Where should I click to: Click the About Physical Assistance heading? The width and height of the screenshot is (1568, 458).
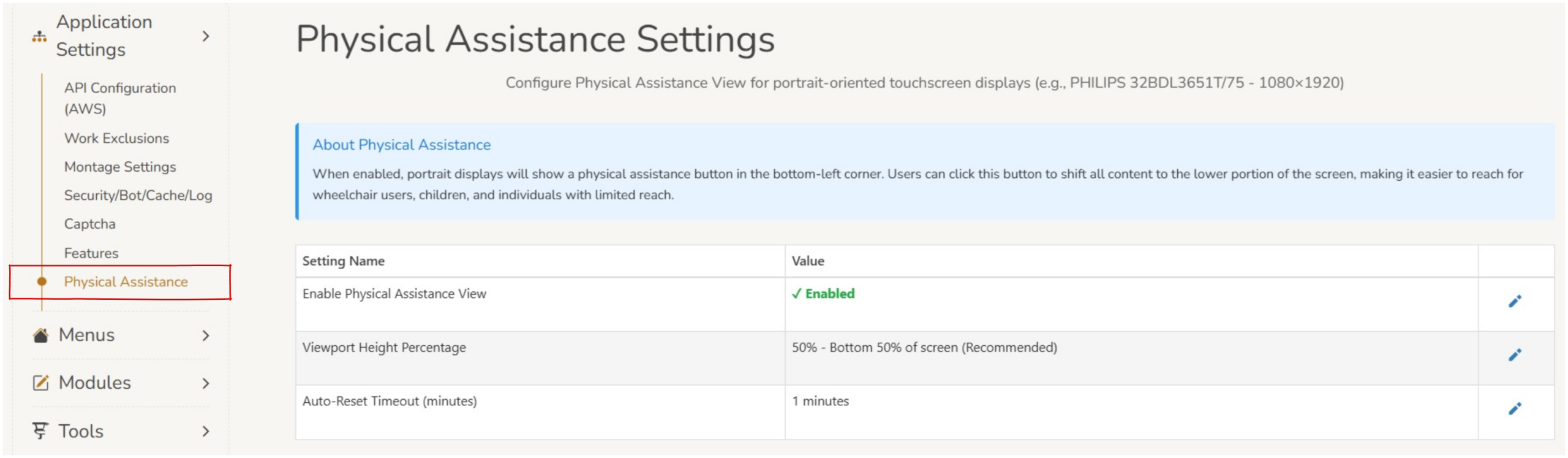click(x=401, y=145)
